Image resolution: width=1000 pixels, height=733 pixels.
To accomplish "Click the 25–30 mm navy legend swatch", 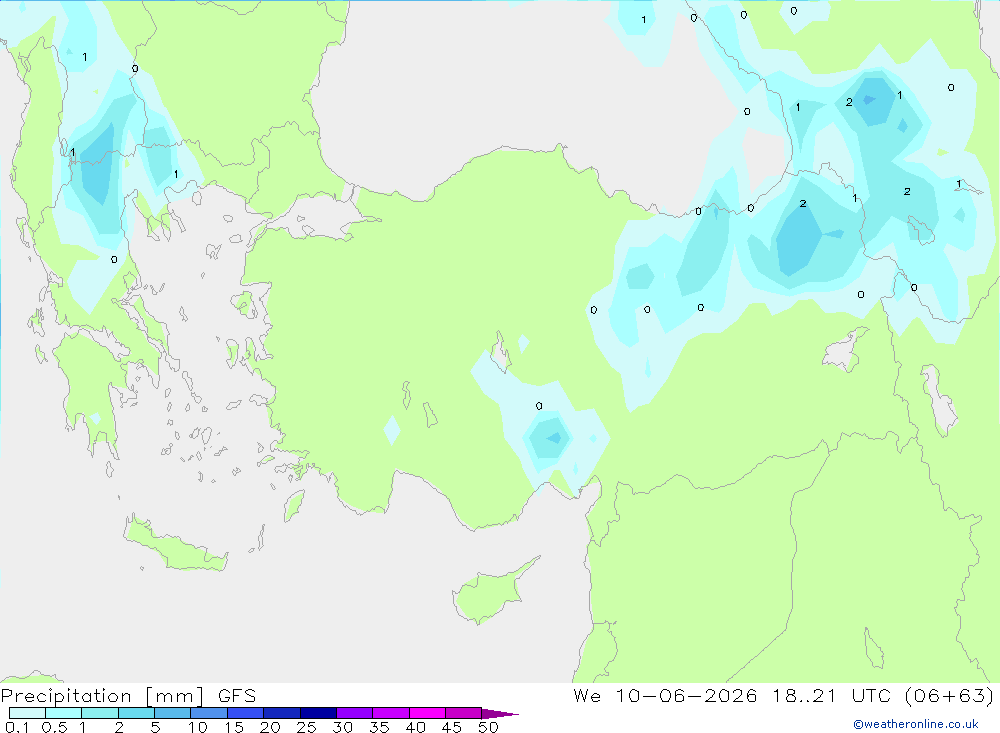I will [x=318, y=713].
